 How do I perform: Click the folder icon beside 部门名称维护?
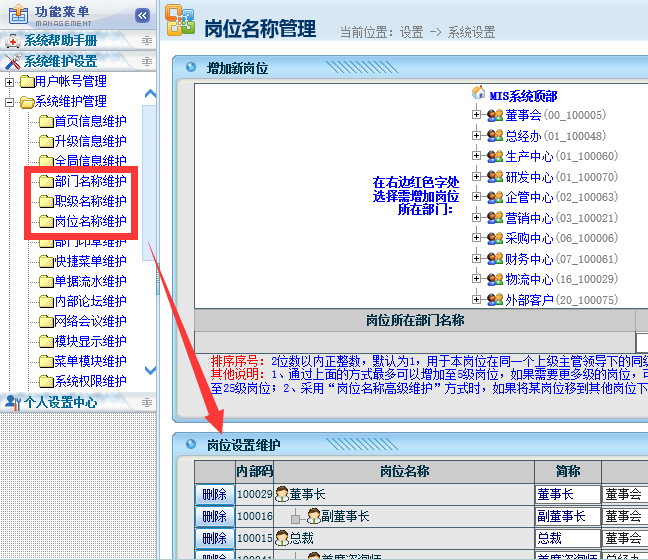click(x=45, y=181)
